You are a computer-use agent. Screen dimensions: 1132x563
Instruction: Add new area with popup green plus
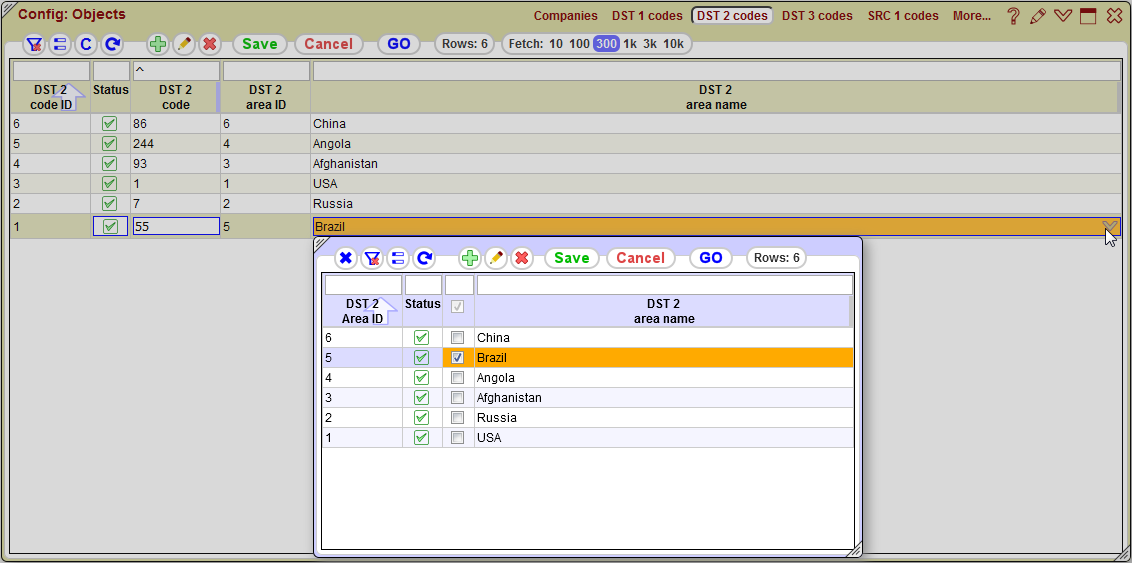tap(469, 258)
